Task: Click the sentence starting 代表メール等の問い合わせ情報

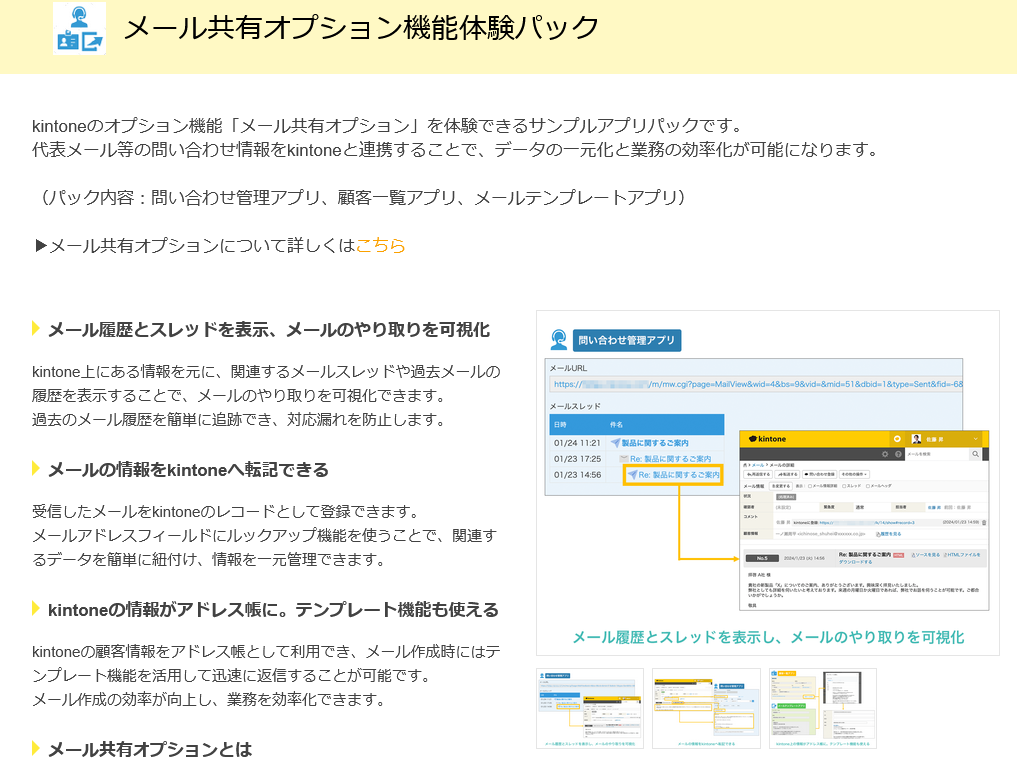Action: tap(455, 149)
